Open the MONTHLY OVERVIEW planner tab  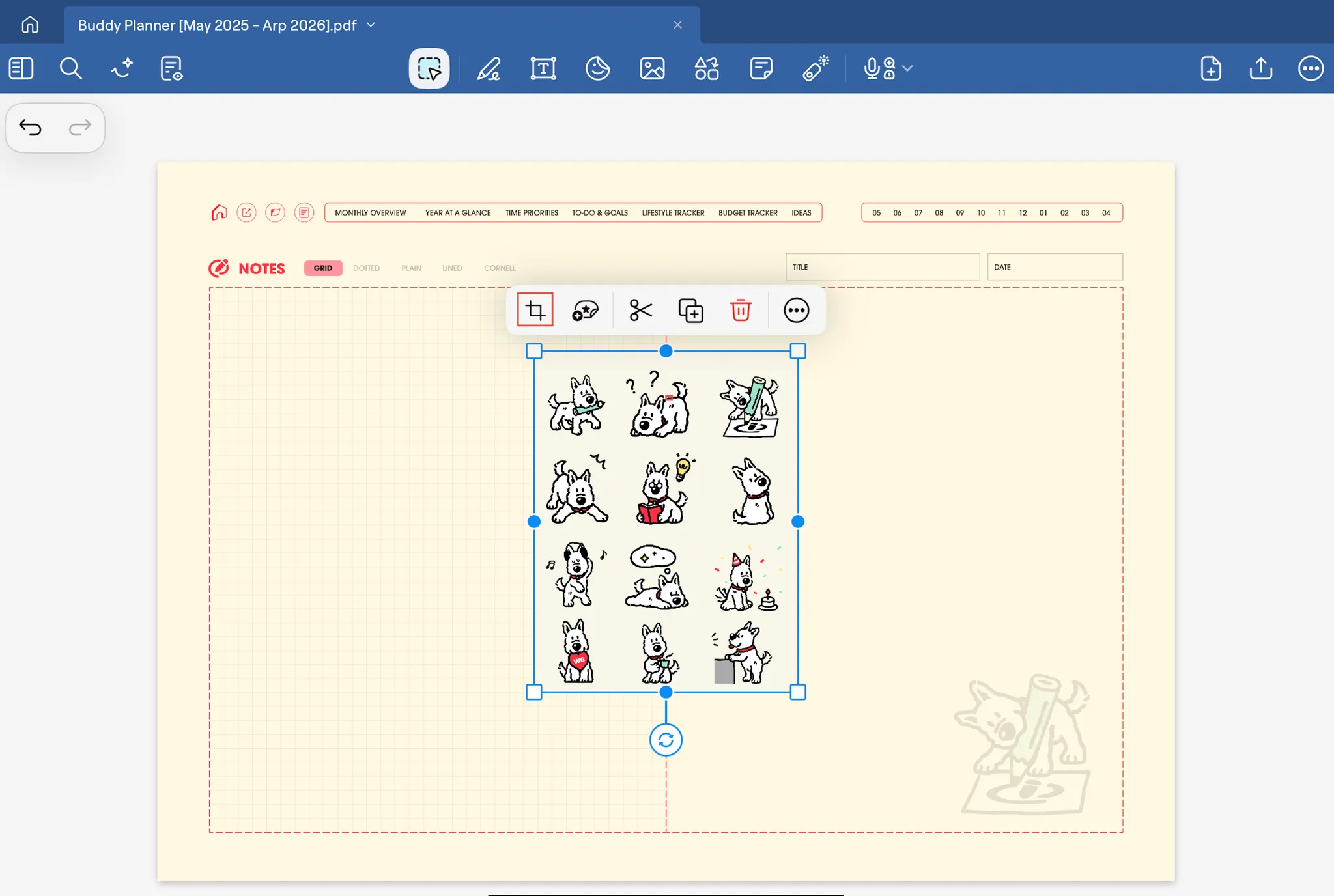(370, 213)
